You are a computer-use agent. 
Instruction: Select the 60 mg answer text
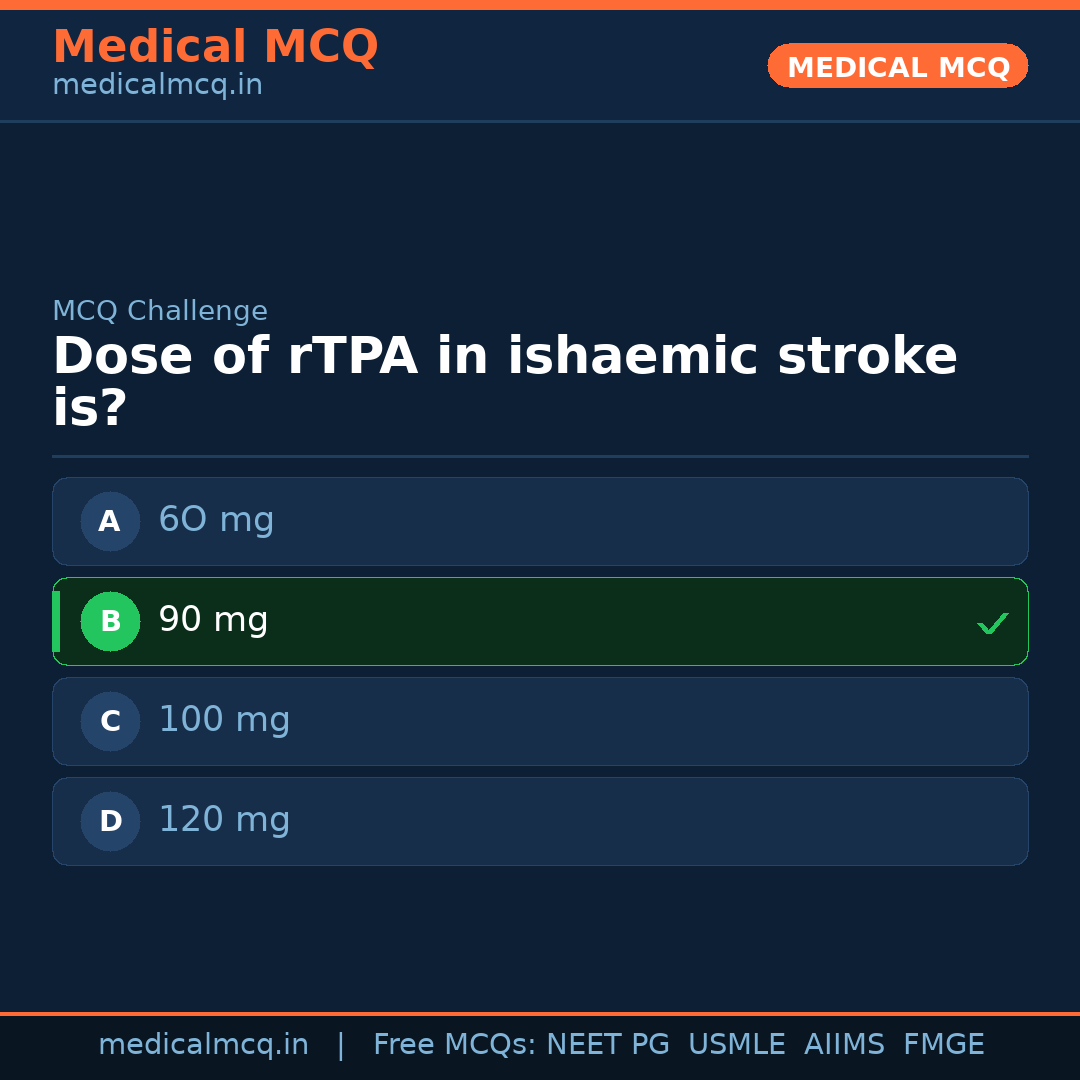[216, 520]
